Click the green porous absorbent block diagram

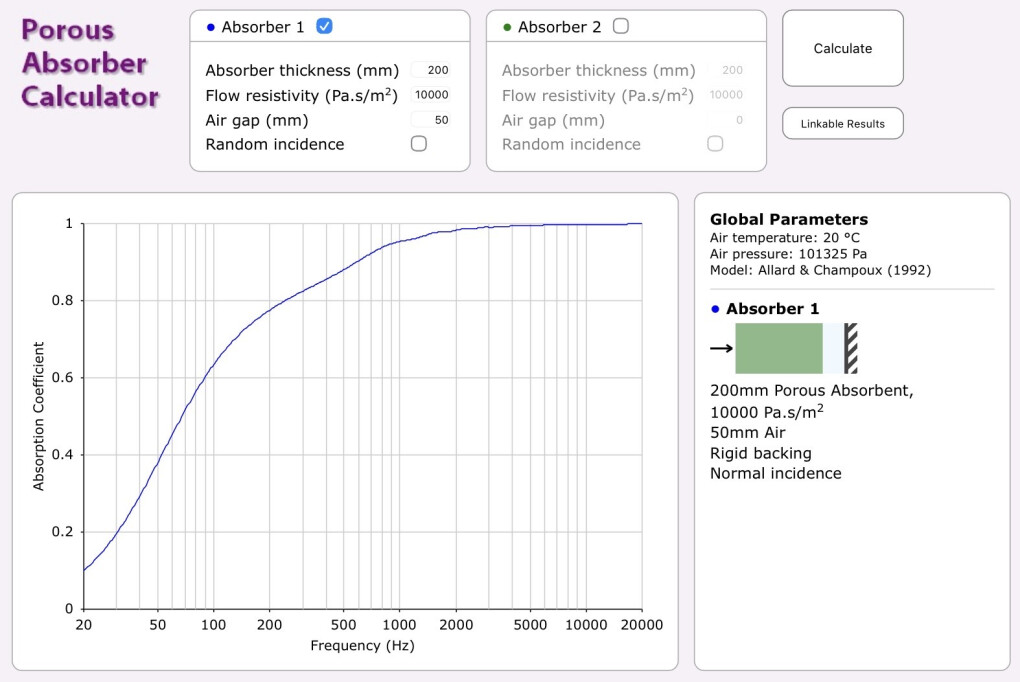[x=779, y=348]
